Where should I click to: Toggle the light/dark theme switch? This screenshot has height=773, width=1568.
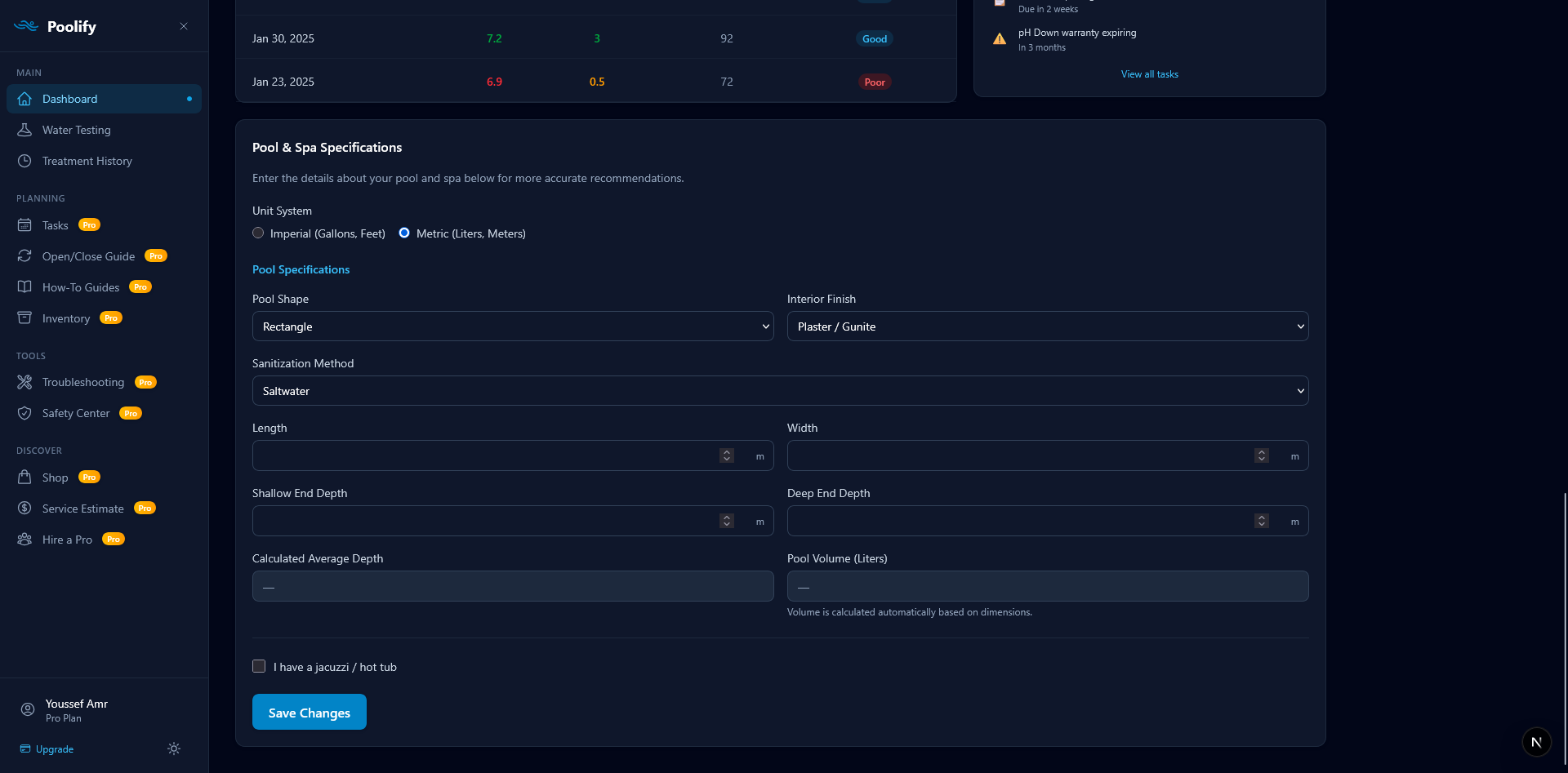pyautogui.click(x=173, y=749)
